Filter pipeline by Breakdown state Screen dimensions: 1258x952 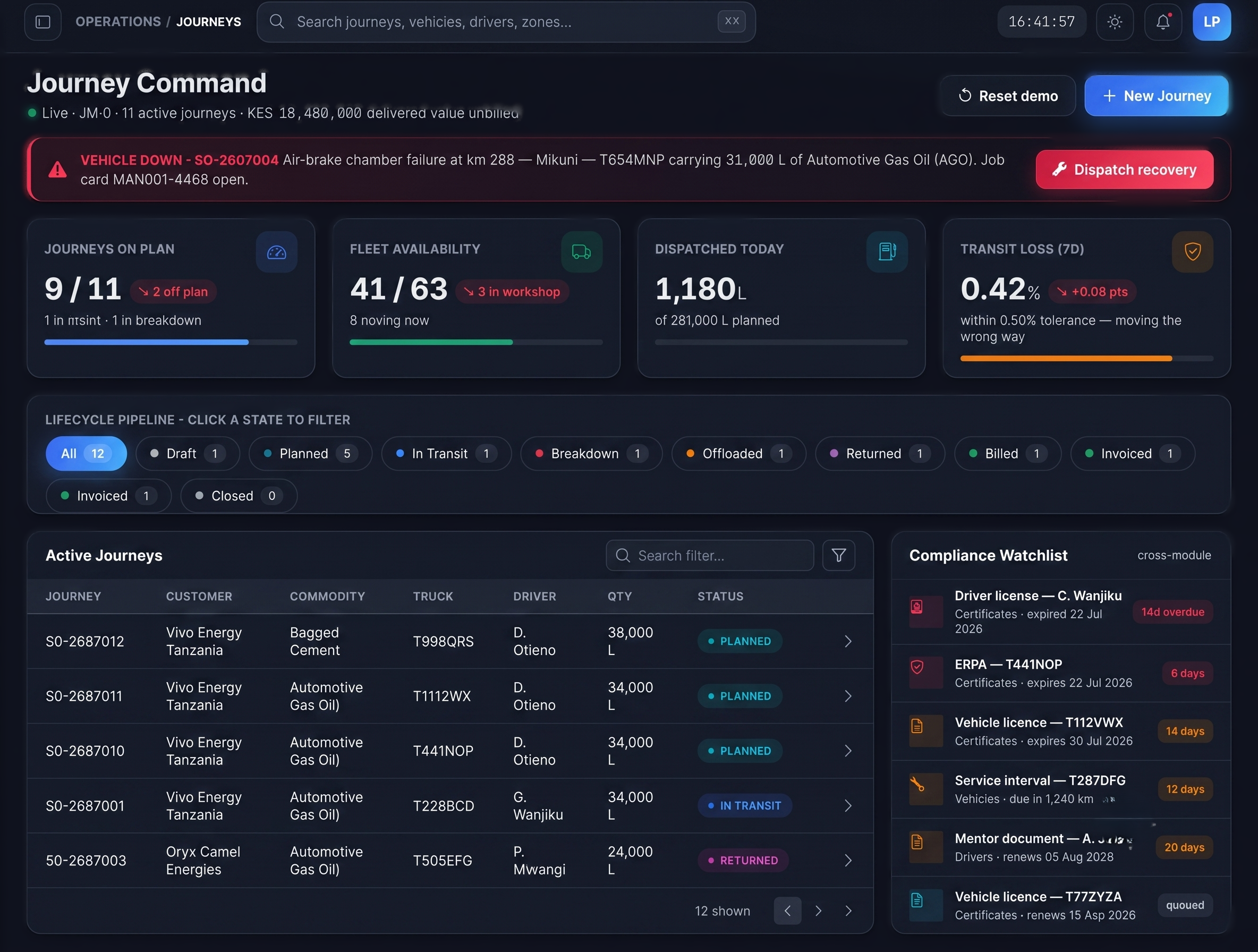(x=591, y=453)
